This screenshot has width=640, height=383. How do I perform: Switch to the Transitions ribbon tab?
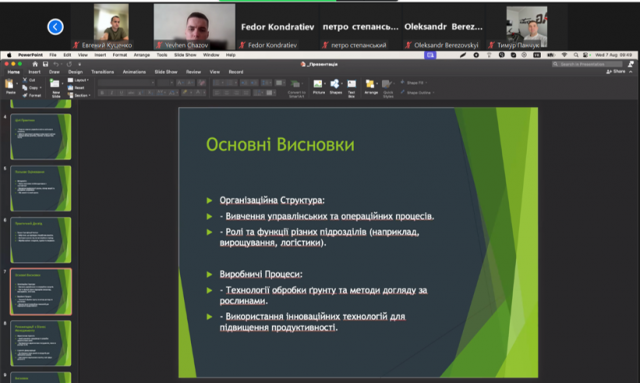point(102,72)
